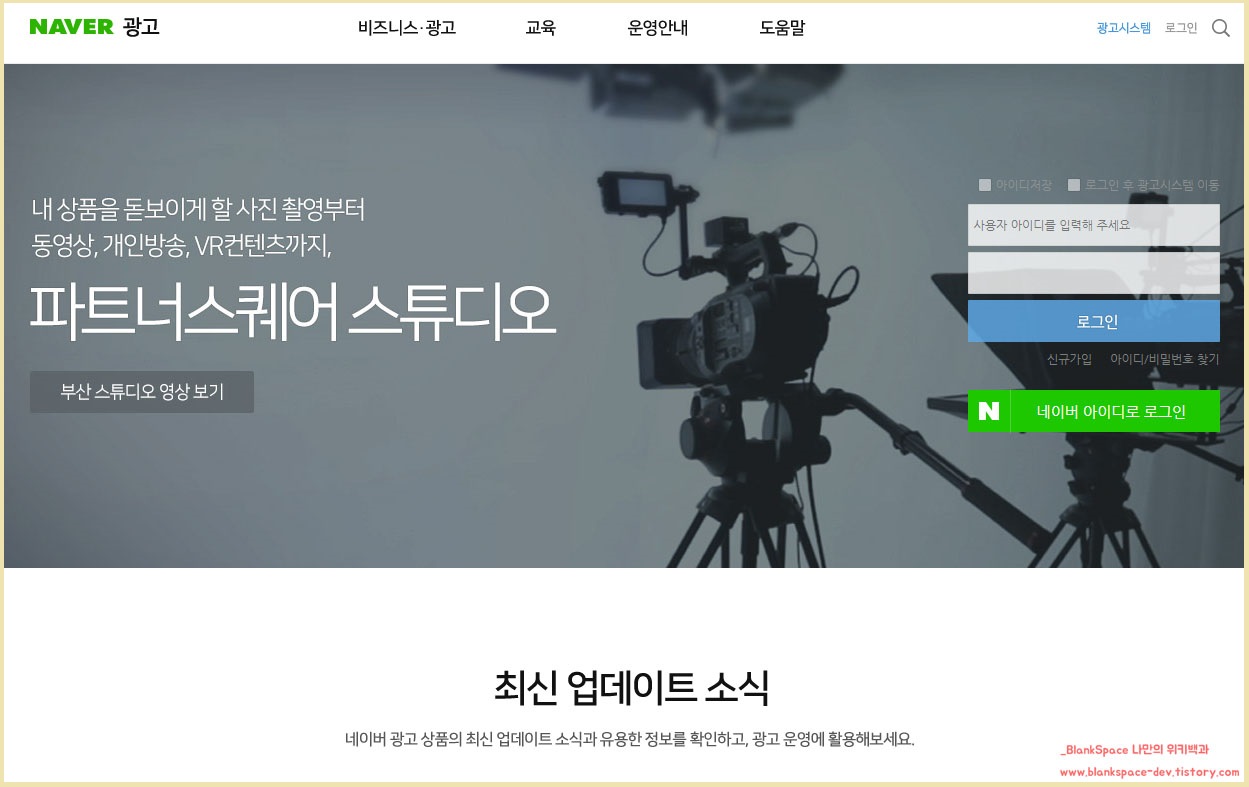Click the blue 로그인 button
The image size is (1249, 787).
(x=1094, y=321)
